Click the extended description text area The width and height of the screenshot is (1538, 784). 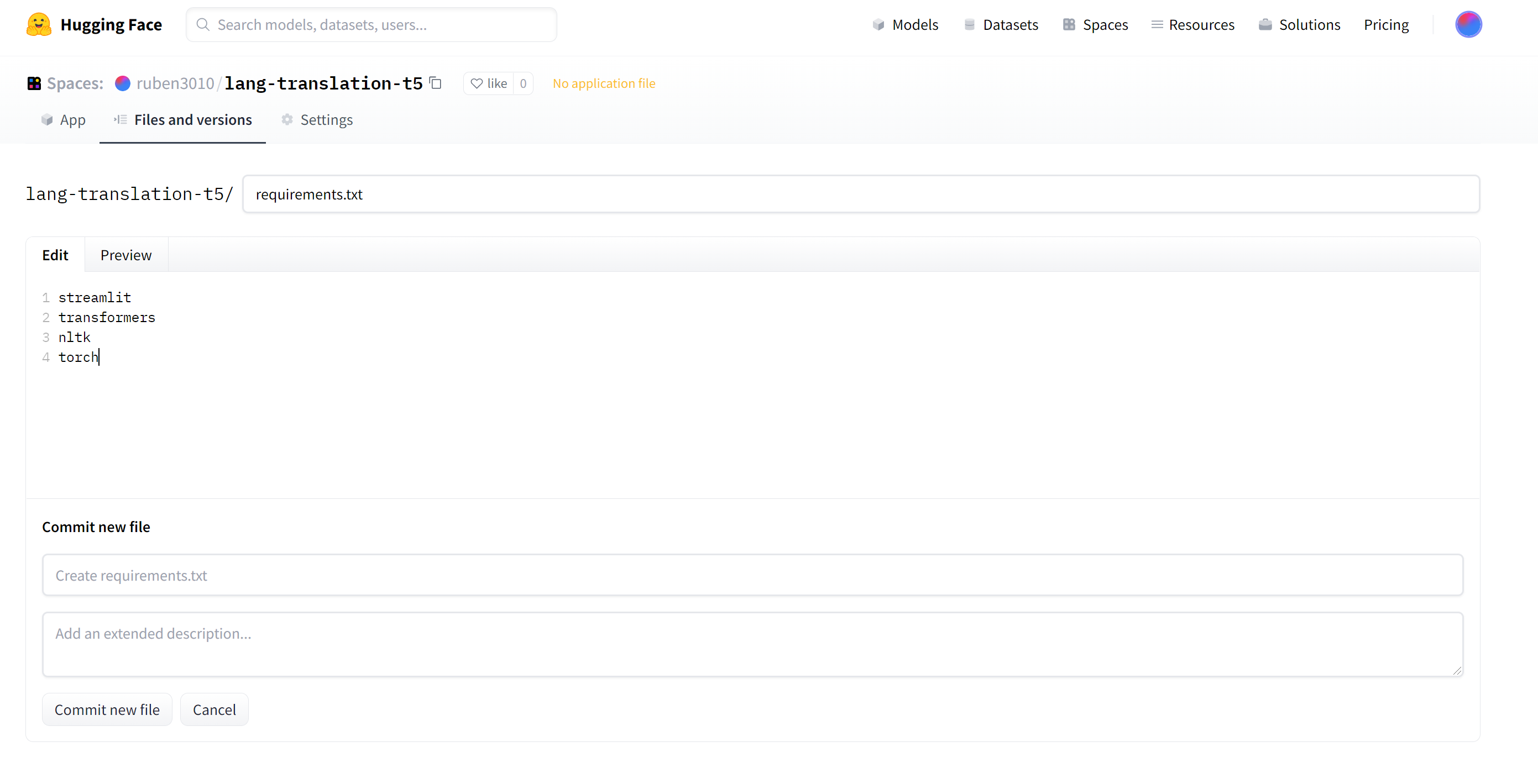click(752, 644)
